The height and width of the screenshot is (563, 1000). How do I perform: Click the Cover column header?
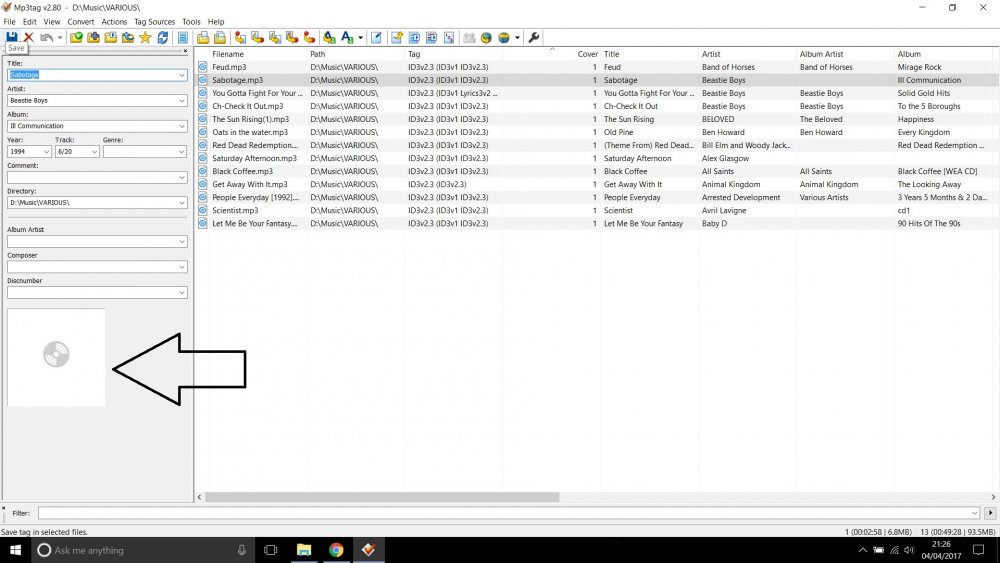587,54
